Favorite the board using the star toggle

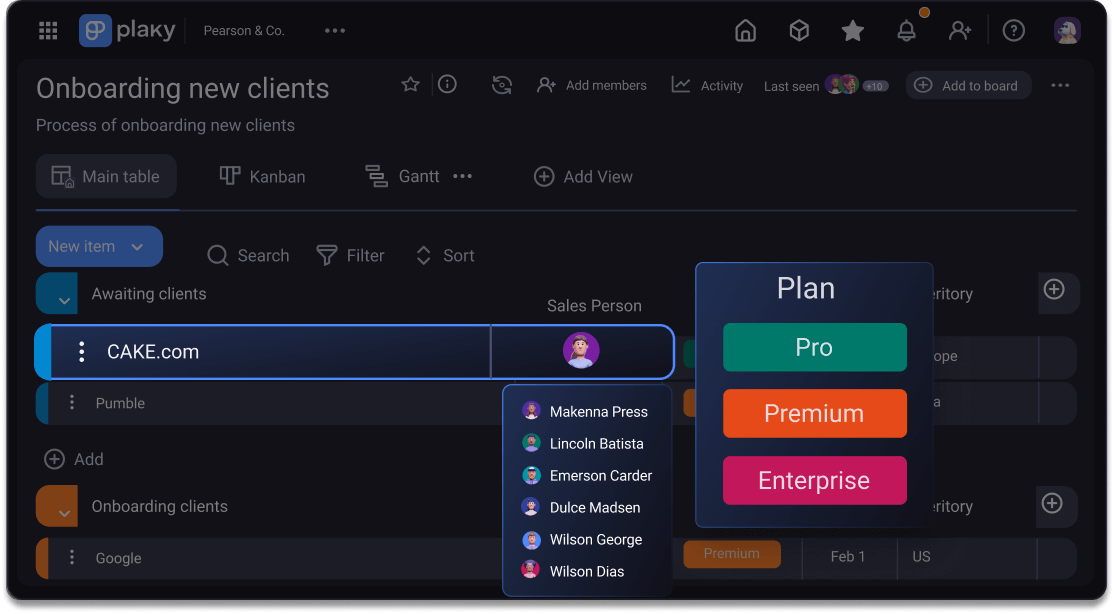(410, 85)
